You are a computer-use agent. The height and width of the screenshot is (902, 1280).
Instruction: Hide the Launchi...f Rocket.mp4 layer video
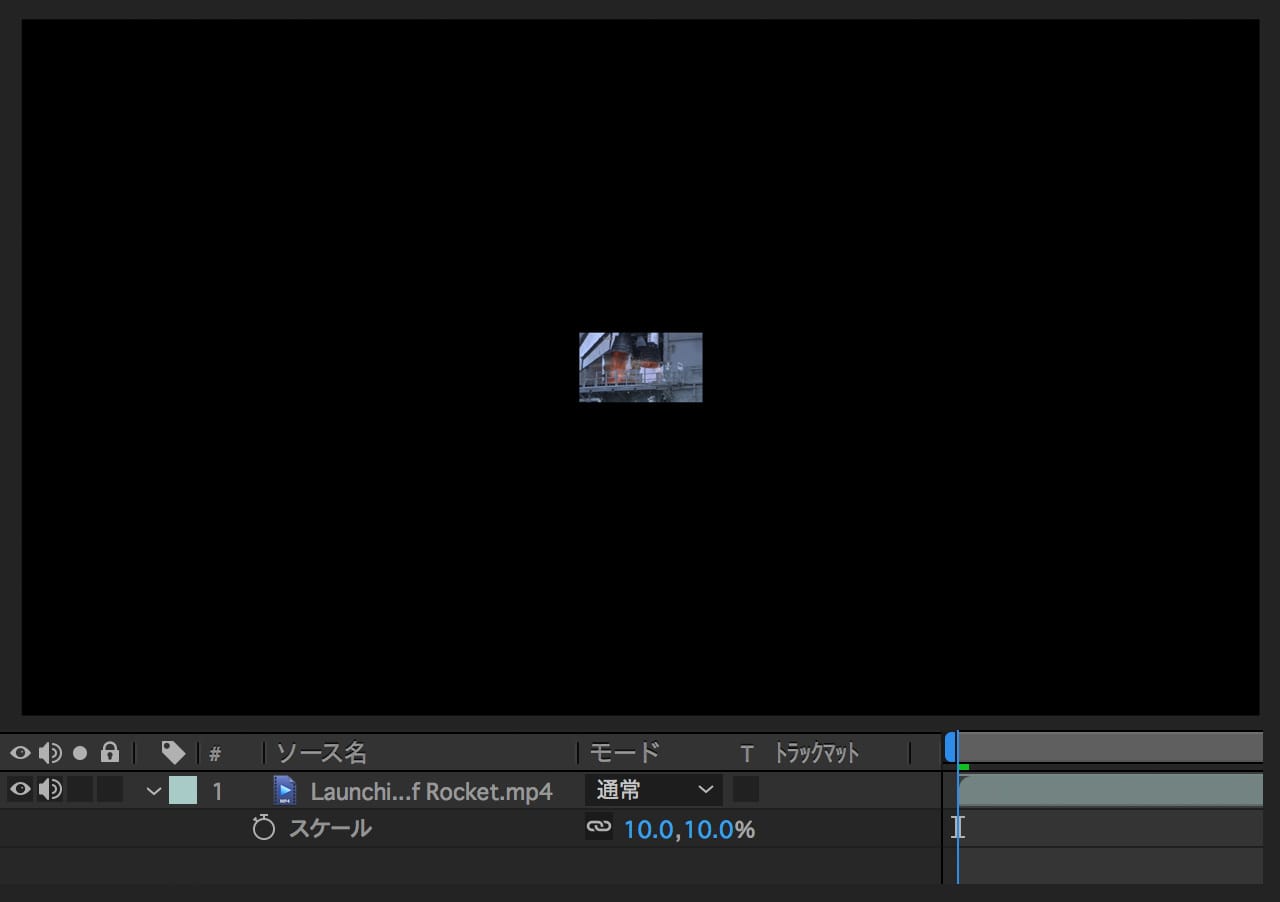coord(20,790)
